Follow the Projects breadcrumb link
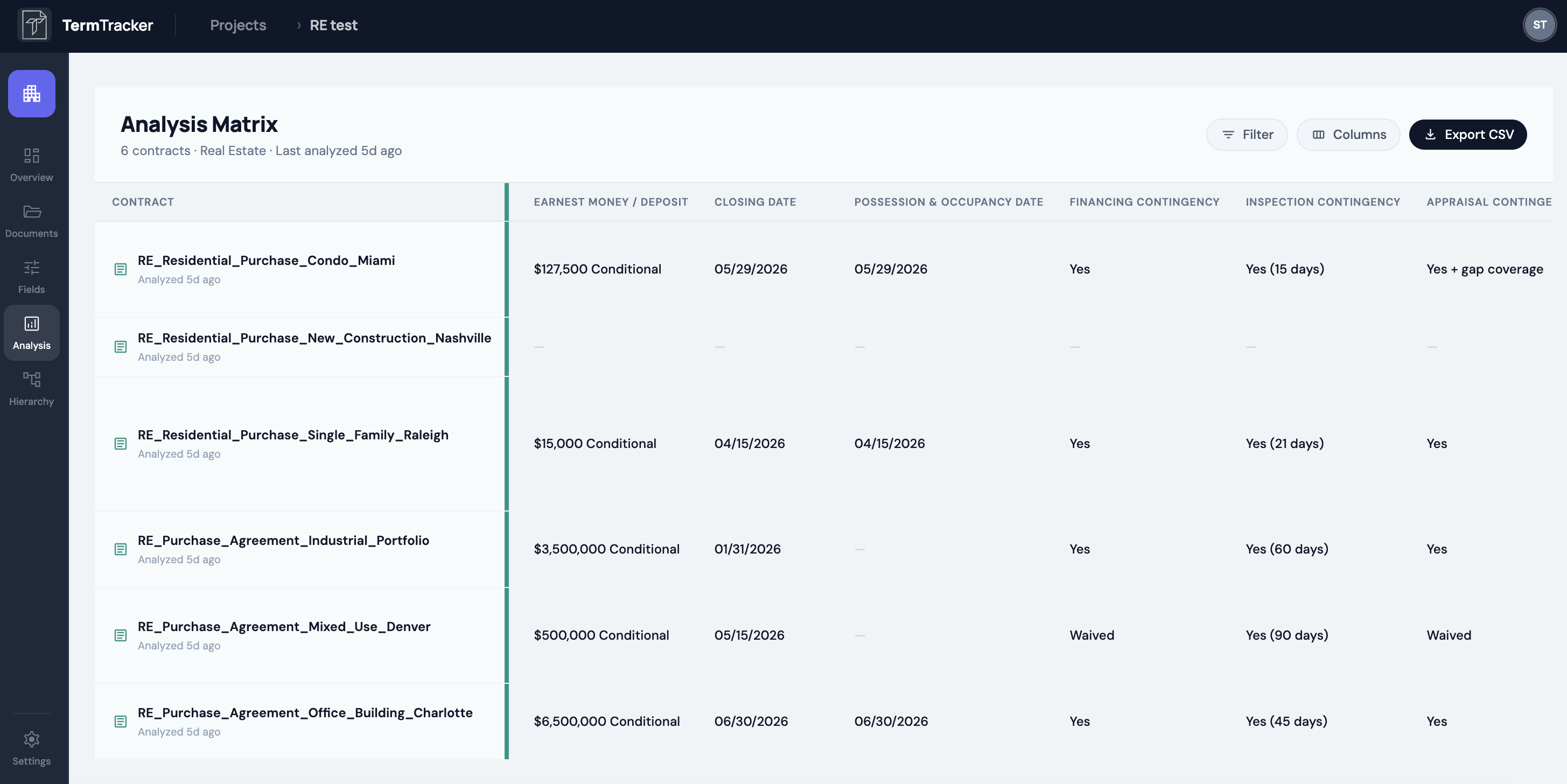1567x784 pixels. (238, 25)
